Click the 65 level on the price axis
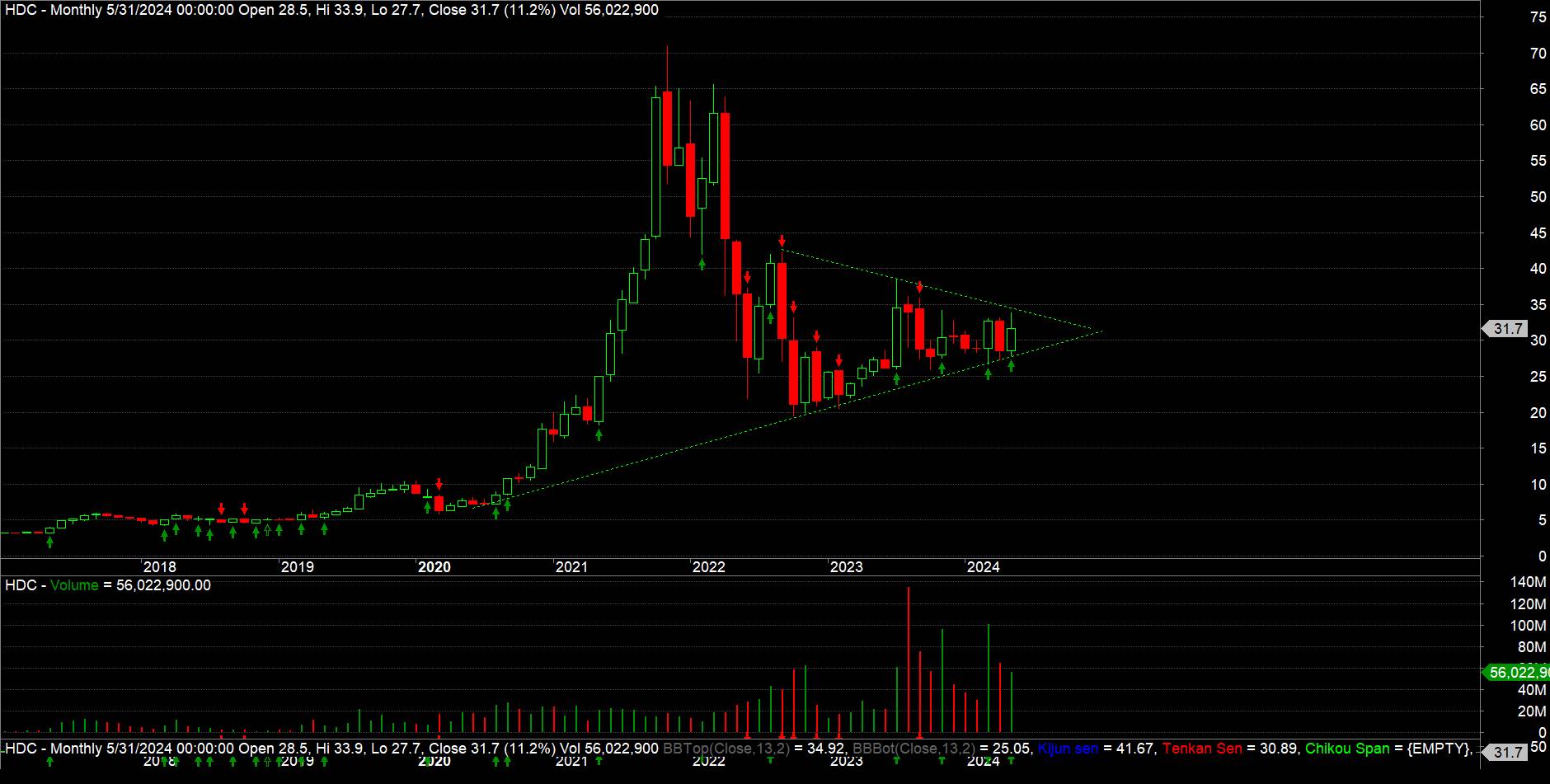Screen dimensions: 1550x784 [x=1538, y=89]
